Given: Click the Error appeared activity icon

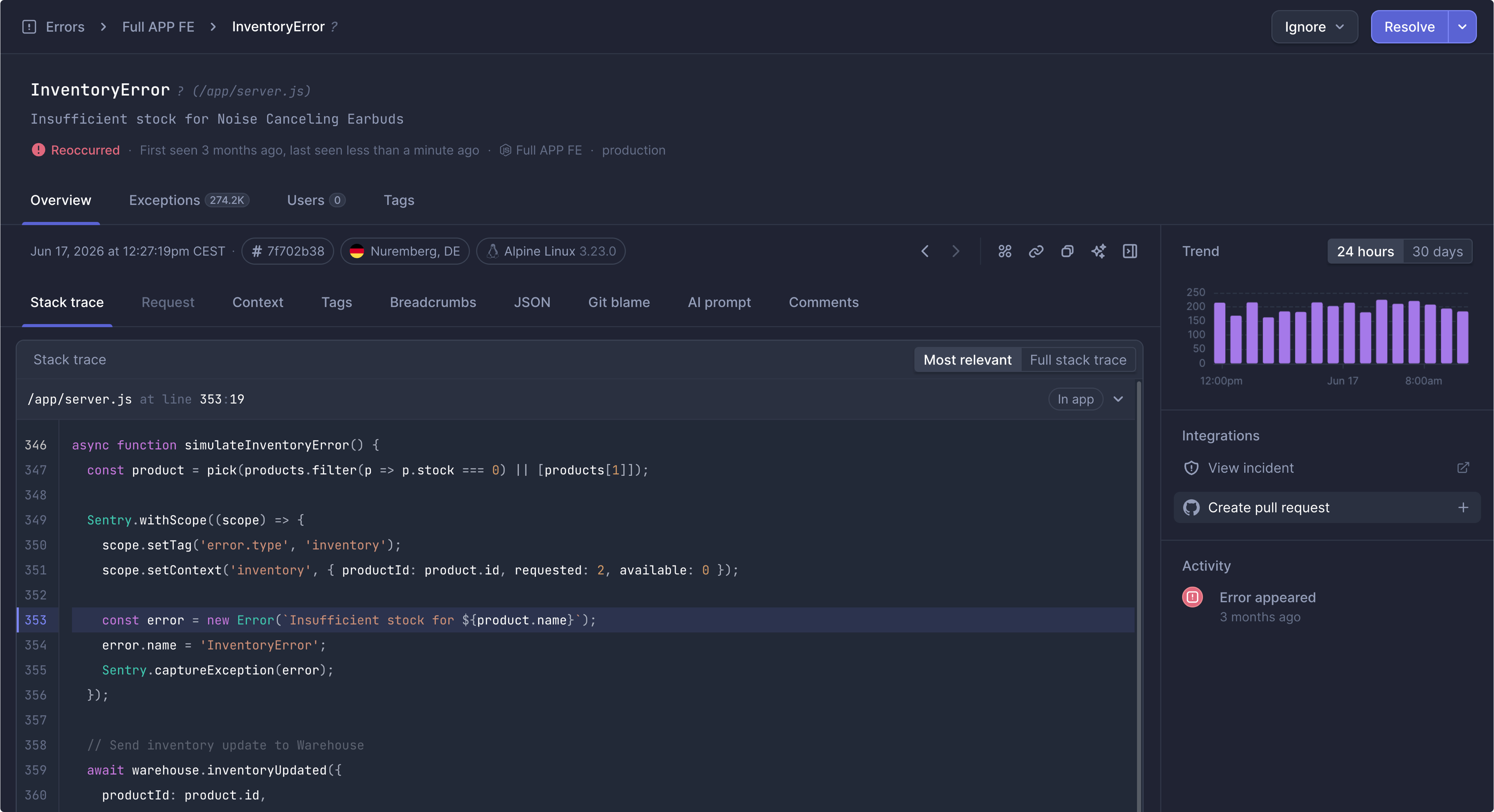Looking at the screenshot, I should click(1193, 597).
